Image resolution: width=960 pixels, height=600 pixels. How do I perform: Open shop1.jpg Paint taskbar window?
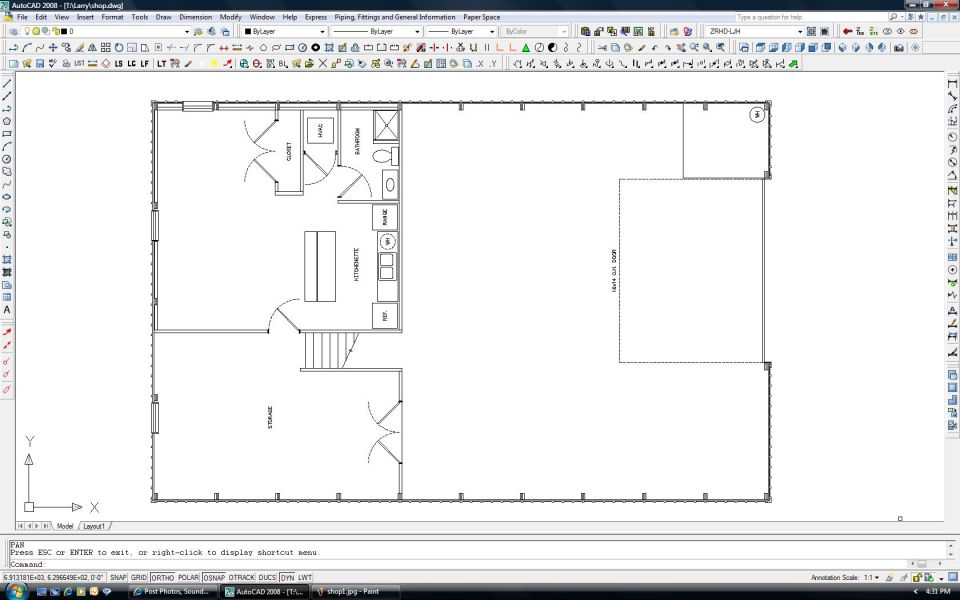[356, 591]
